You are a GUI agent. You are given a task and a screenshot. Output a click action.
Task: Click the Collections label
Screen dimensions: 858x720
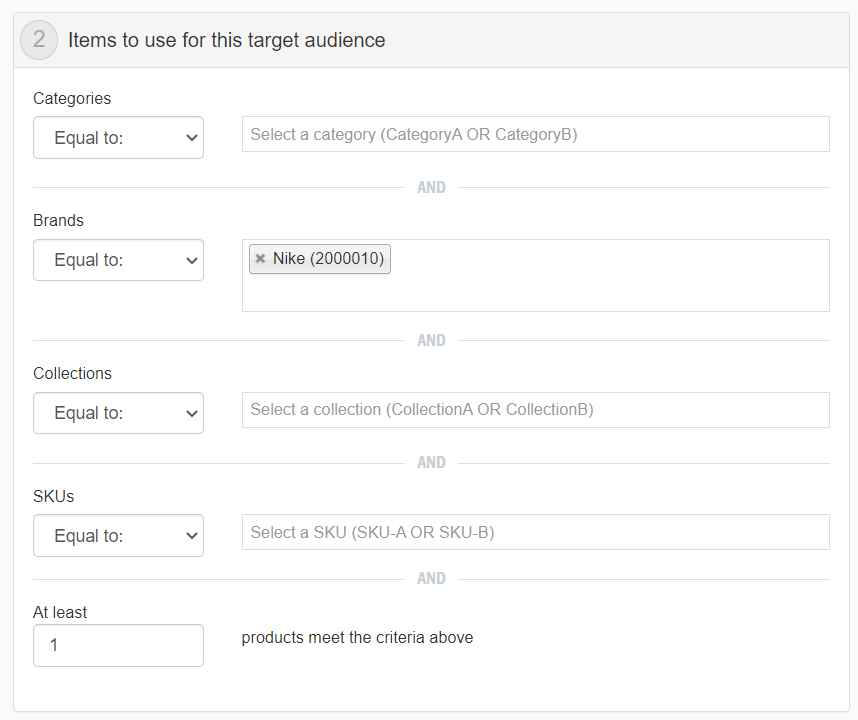point(73,373)
